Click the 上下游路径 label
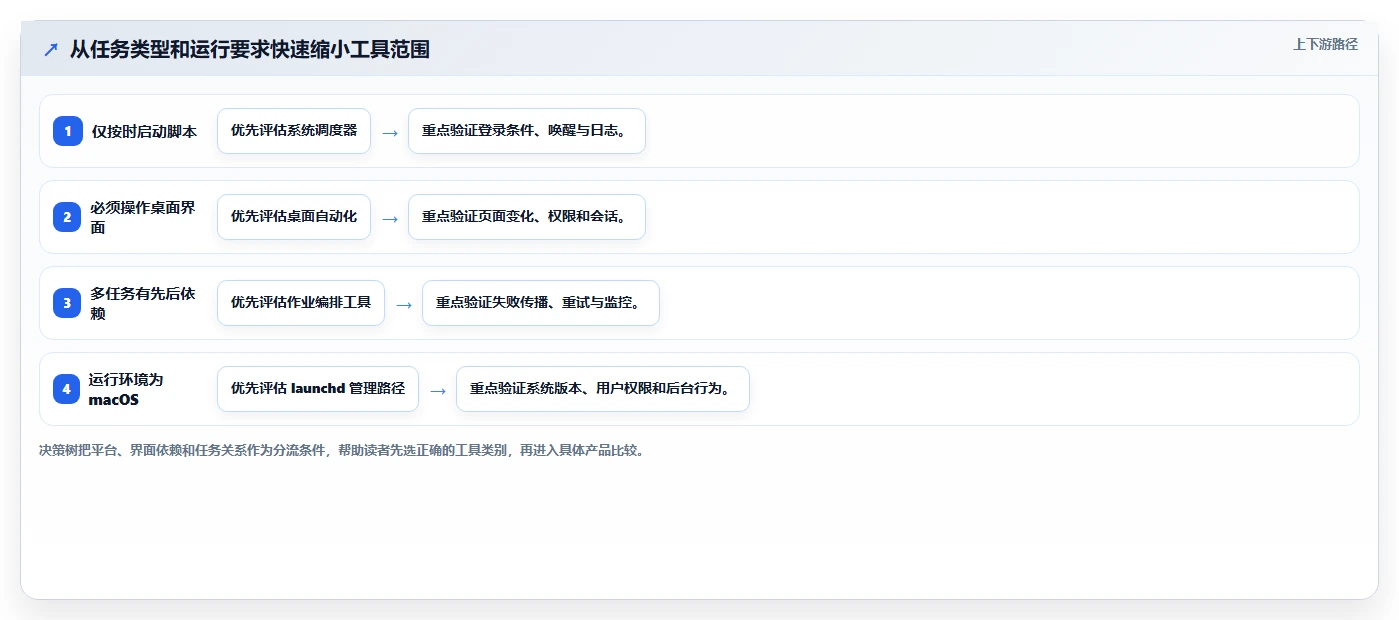Viewport: 1399px width, 620px height. (1325, 44)
